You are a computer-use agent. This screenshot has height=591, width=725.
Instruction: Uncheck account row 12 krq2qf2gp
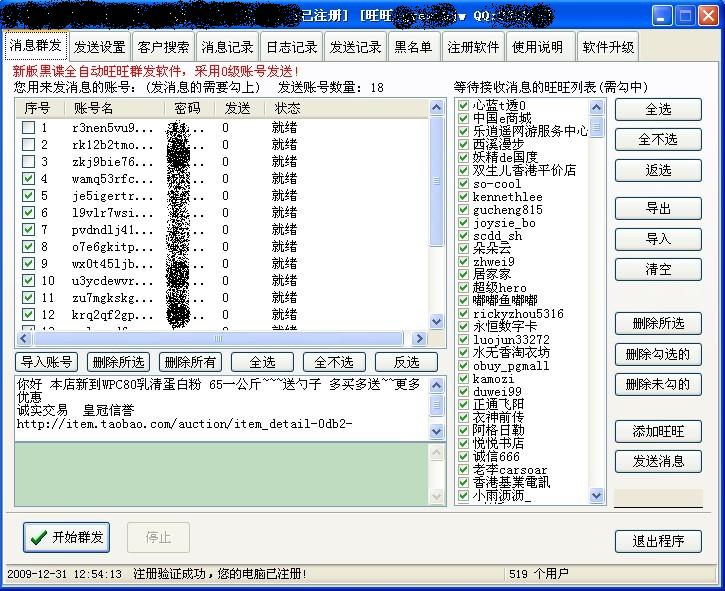[28, 314]
